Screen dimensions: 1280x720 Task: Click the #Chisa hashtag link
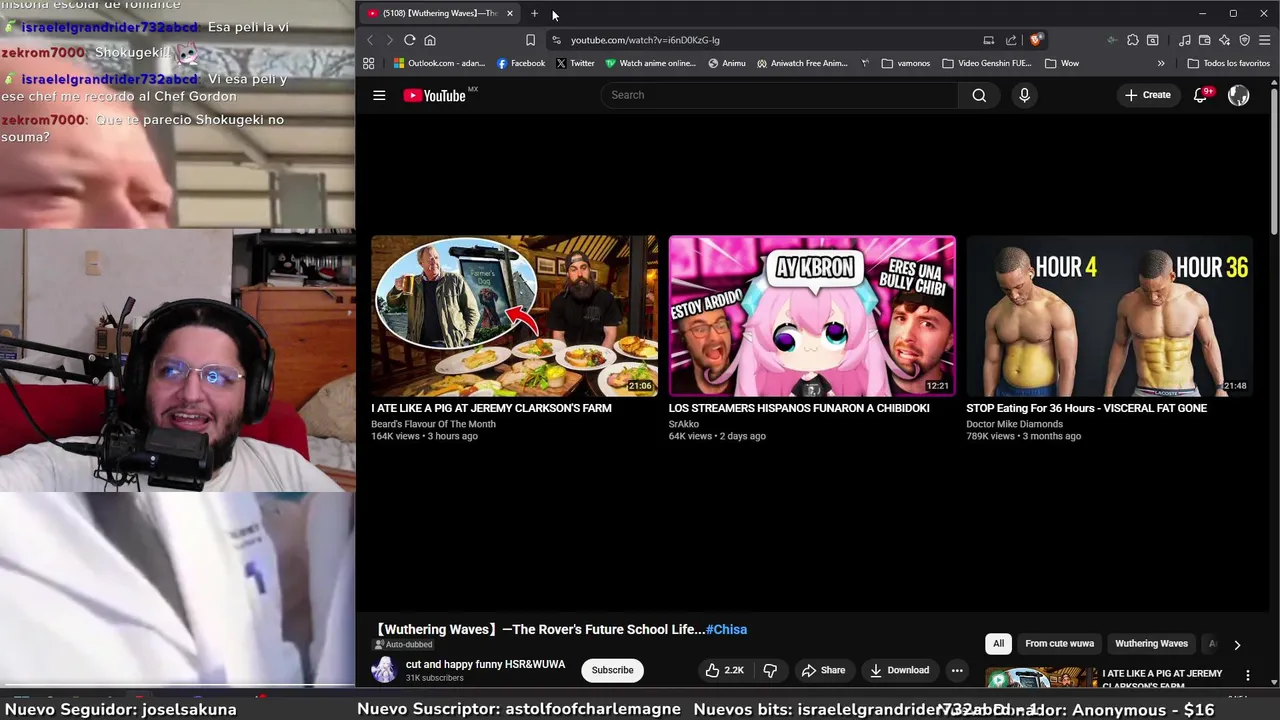726,629
